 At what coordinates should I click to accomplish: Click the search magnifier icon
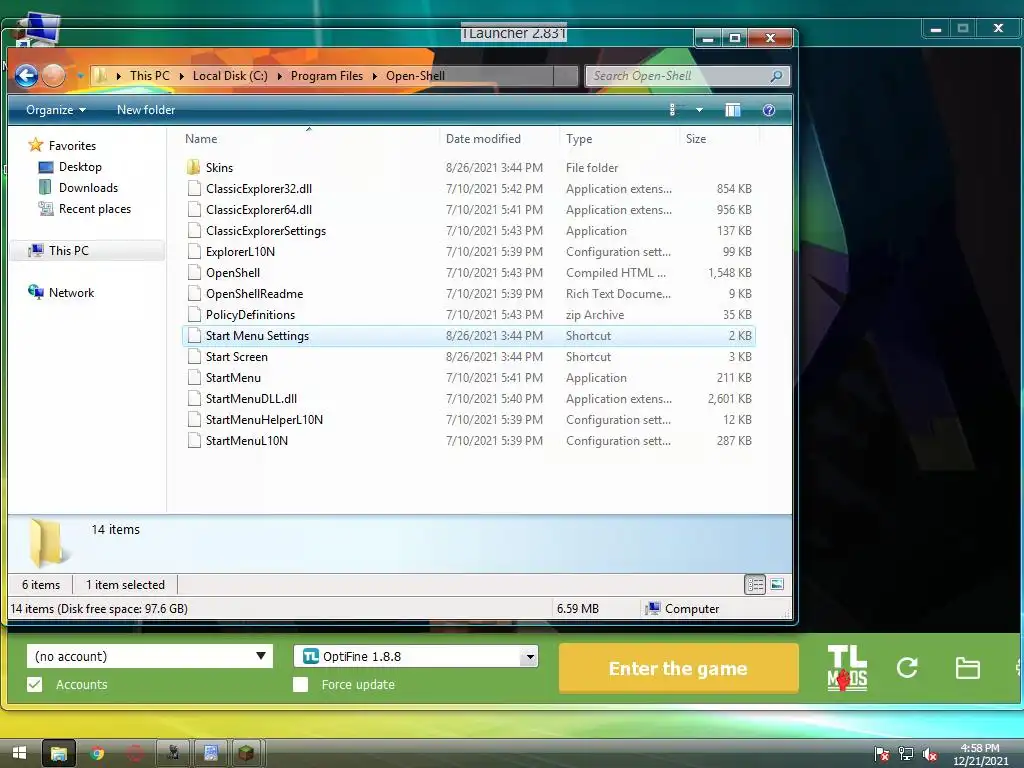pyautogui.click(x=776, y=76)
